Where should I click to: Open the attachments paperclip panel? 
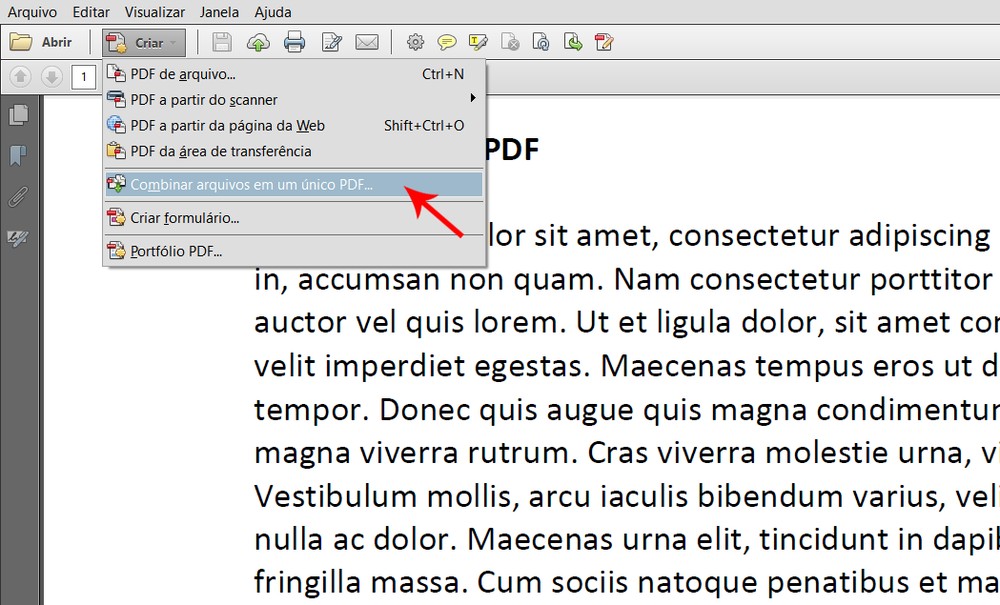tap(16, 196)
